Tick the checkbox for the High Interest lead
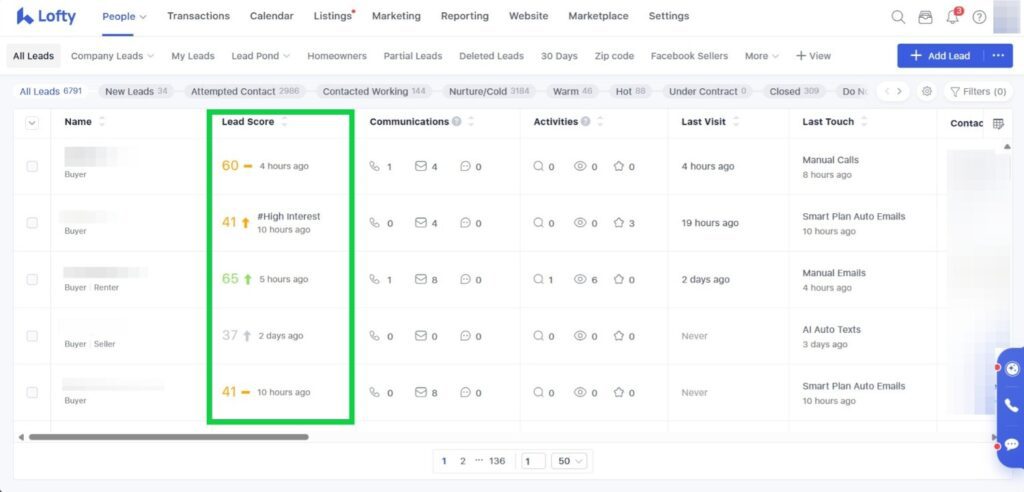Viewport: 1024px width, 492px height. 32,223
